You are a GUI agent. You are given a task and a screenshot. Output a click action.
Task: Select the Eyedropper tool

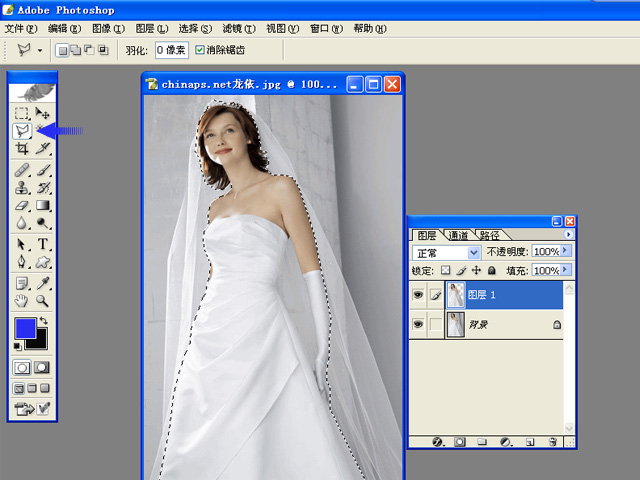tap(42, 283)
